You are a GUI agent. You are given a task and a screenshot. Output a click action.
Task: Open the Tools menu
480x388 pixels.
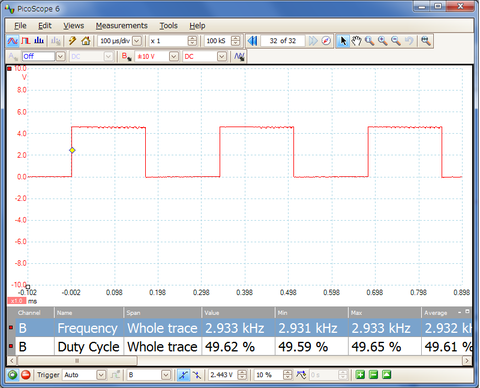(x=169, y=26)
